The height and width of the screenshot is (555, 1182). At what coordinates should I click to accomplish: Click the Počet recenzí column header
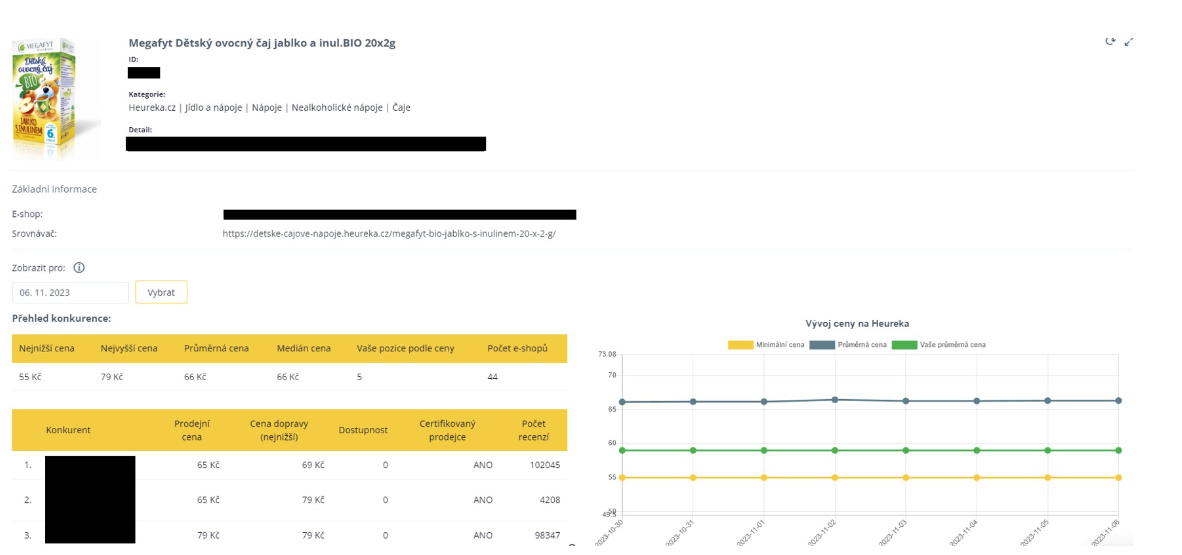pyautogui.click(x=534, y=430)
